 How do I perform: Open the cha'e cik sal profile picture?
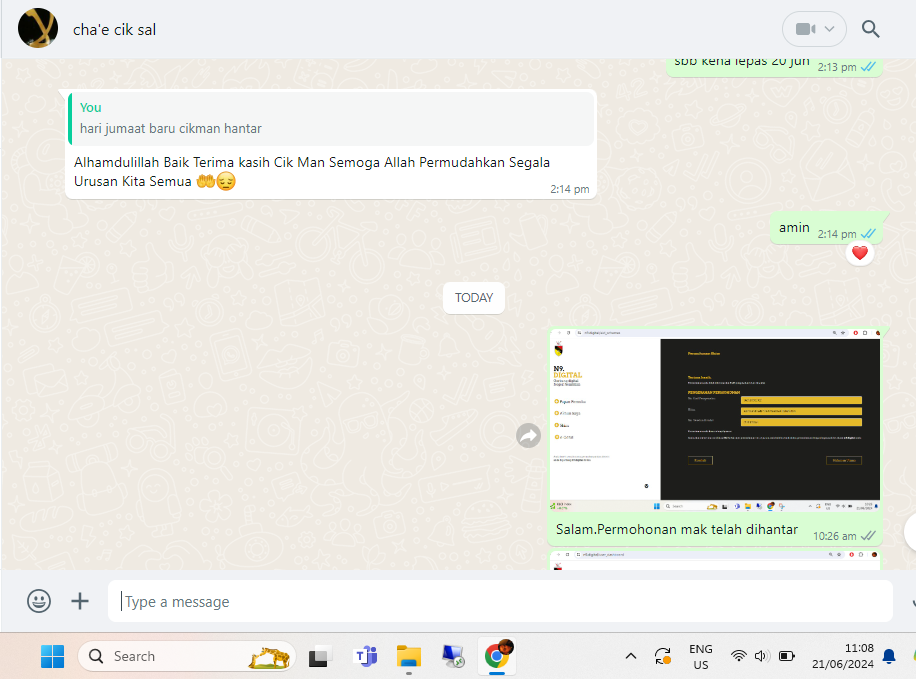(x=38, y=29)
